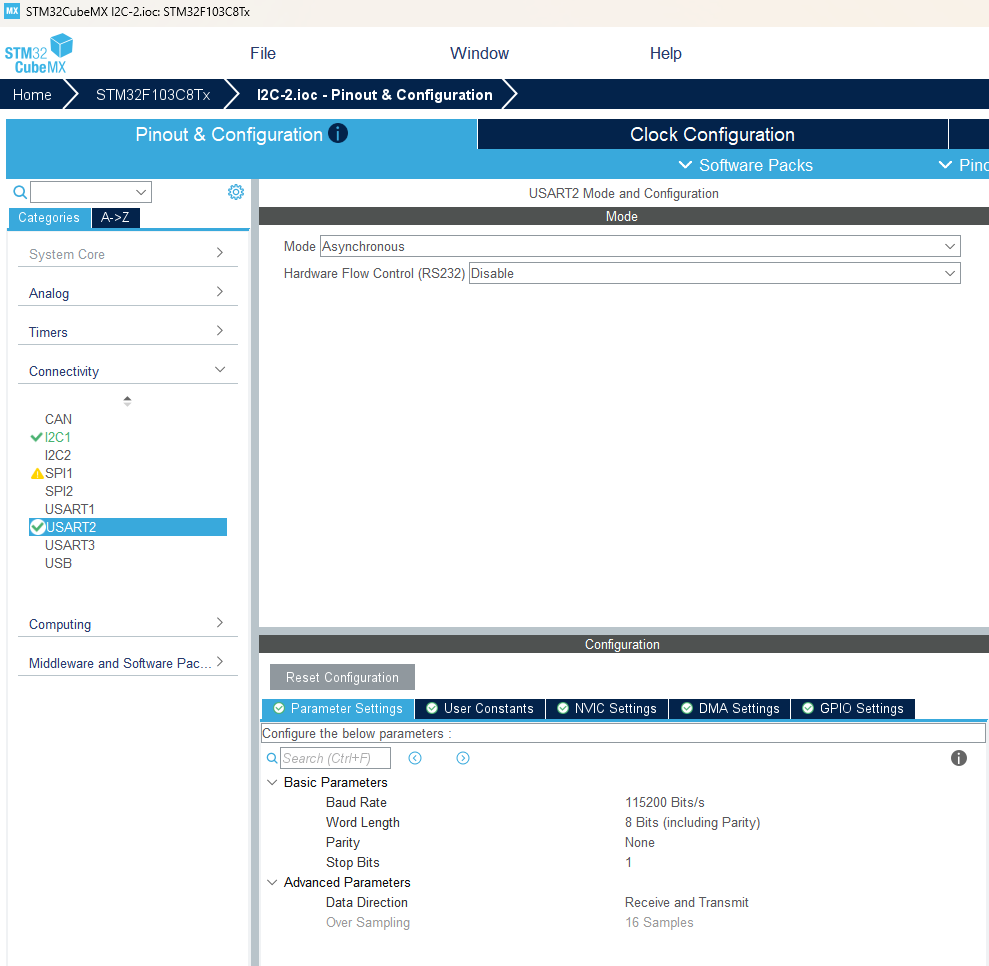
Task: Select SPI2 in the Connectivity list
Action: coord(59,491)
